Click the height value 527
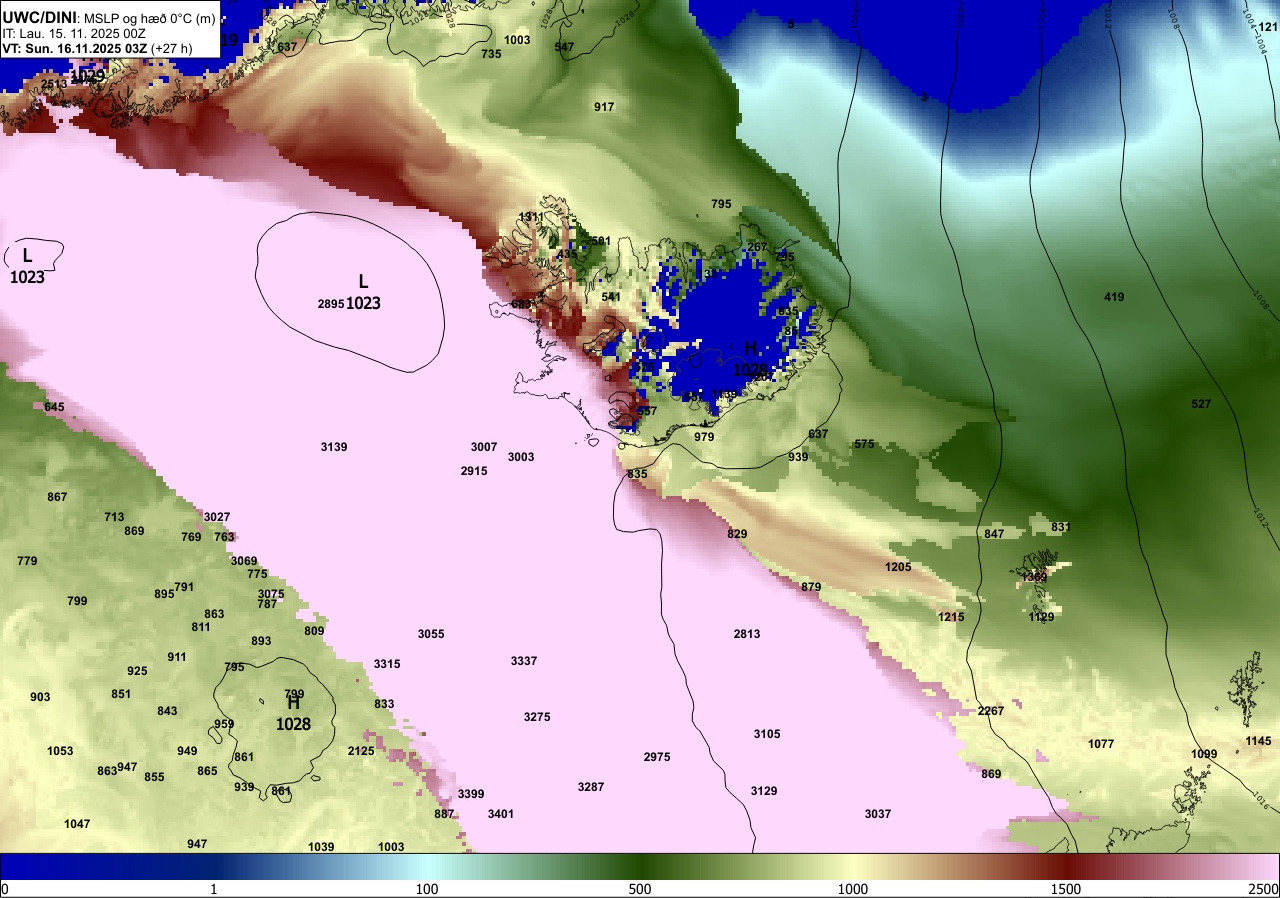This screenshot has height=898, width=1280. (x=1201, y=404)
